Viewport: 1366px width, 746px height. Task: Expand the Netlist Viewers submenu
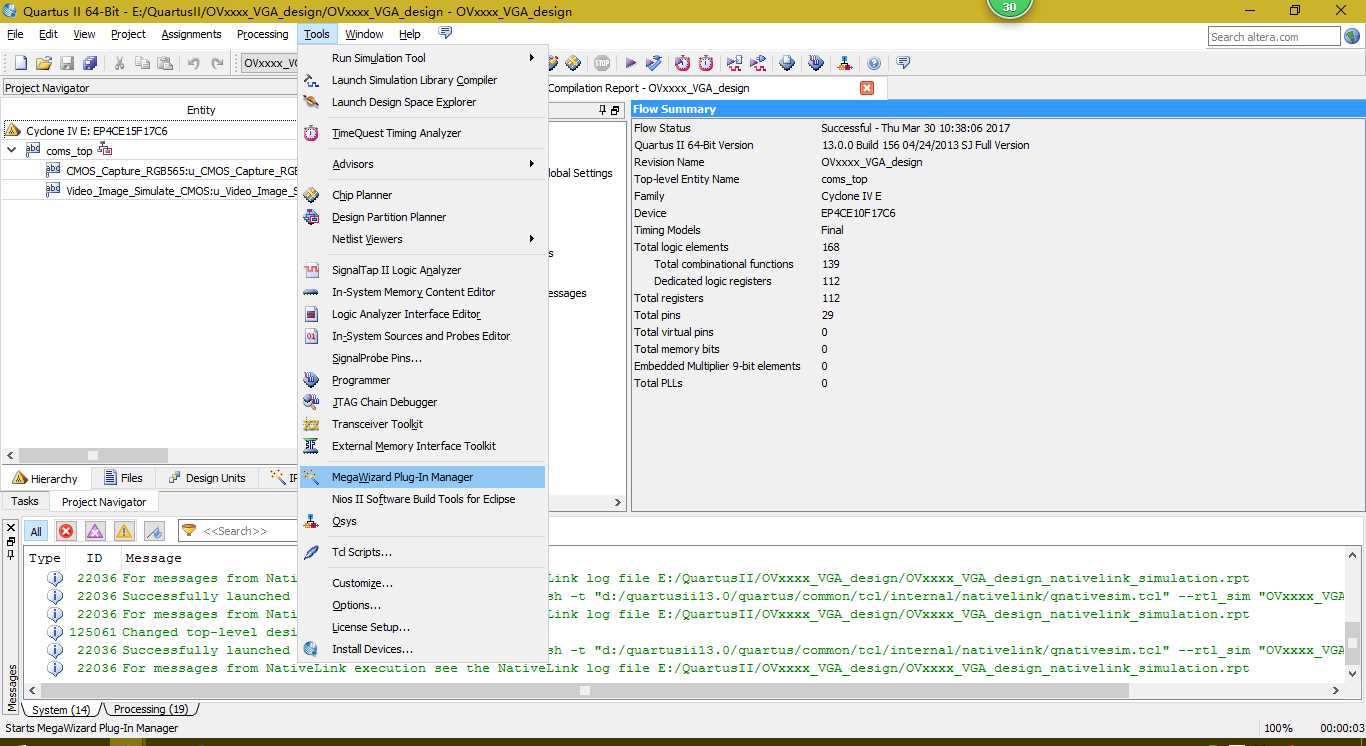pos(423,239)
